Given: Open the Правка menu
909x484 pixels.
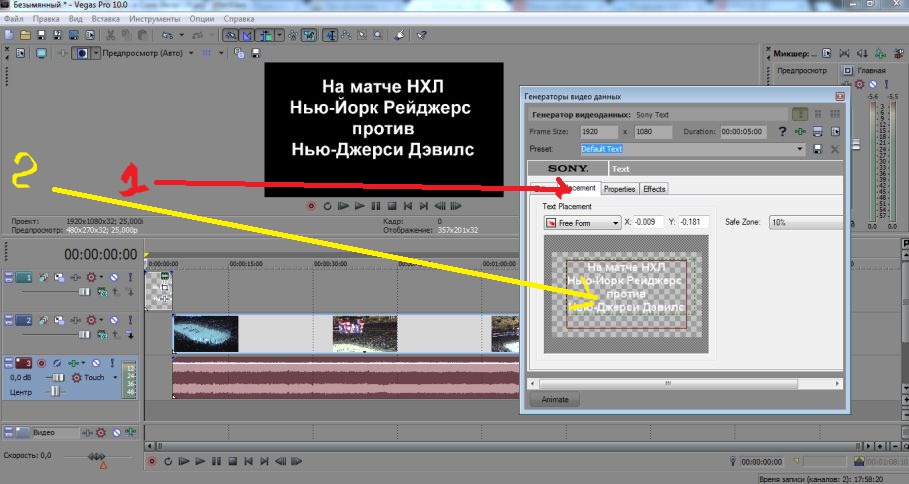Looking at the screenshot, I should 46,19.
